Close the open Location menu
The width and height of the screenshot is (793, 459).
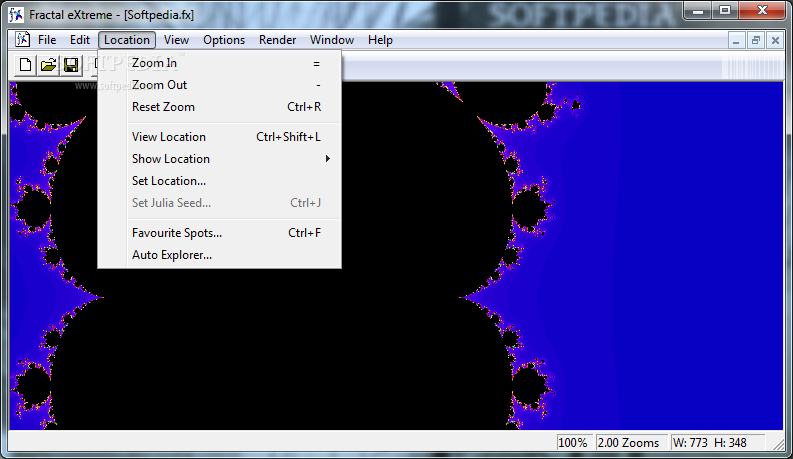click(x=127, y=40)
